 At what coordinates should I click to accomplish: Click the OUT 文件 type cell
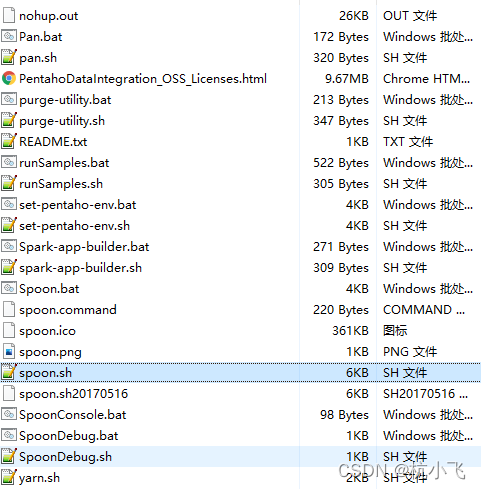(410, 16)
